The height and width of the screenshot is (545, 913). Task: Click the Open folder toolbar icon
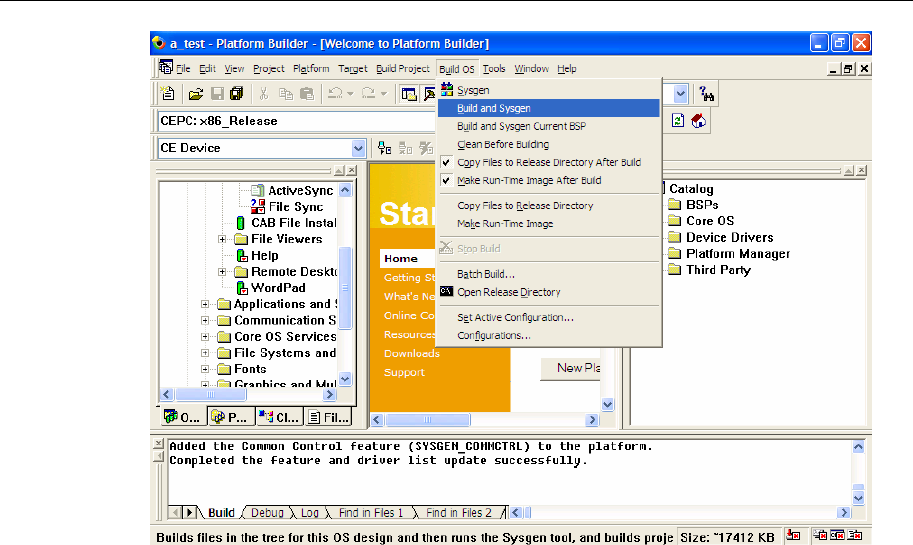click(196, 94)
